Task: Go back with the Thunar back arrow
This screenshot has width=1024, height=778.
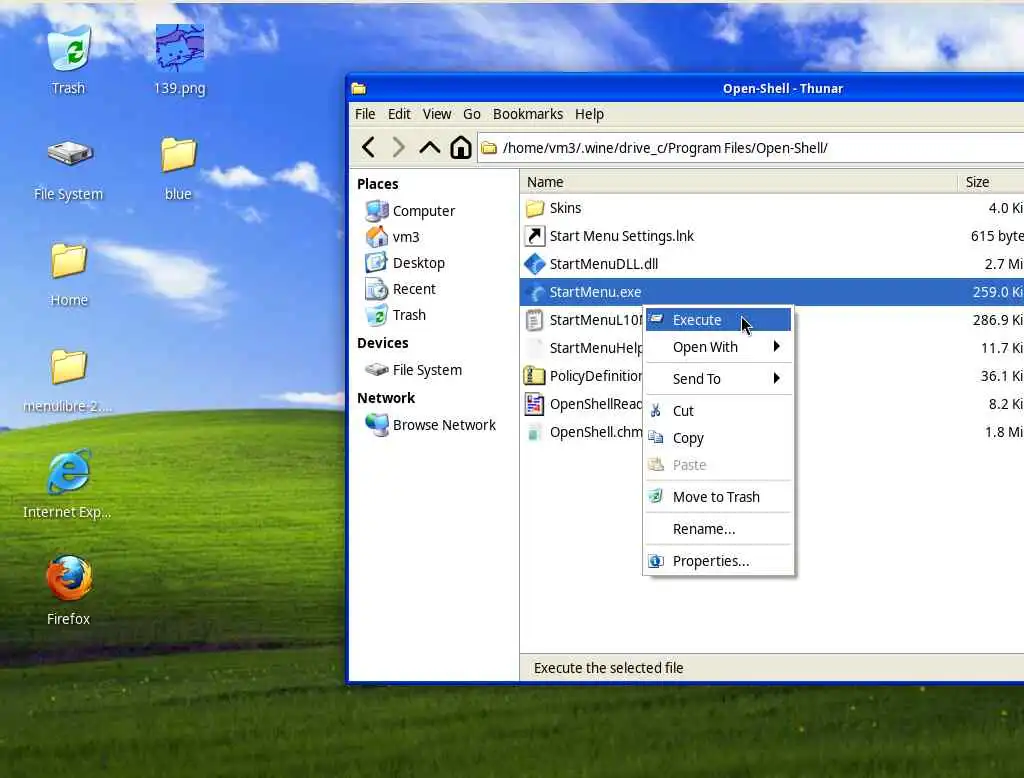Action: click(368, 148)
